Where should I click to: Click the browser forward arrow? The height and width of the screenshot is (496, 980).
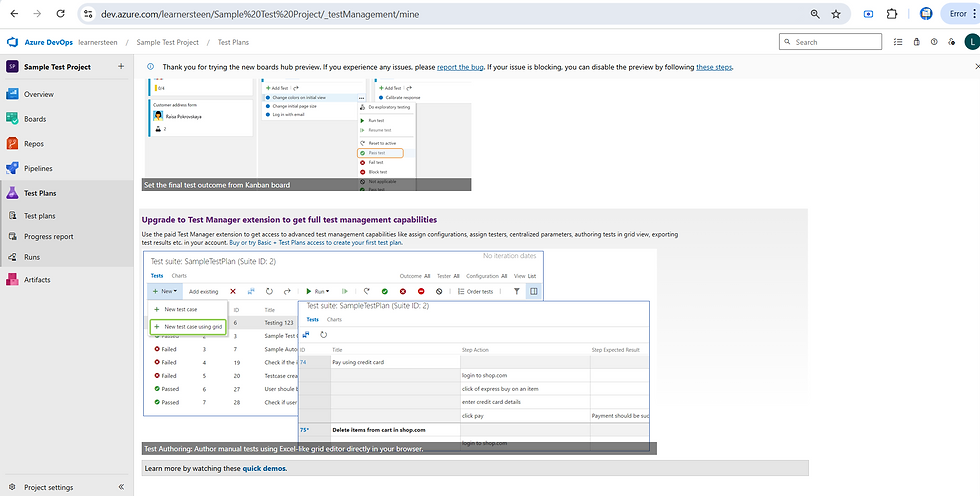tap(38, 14)
